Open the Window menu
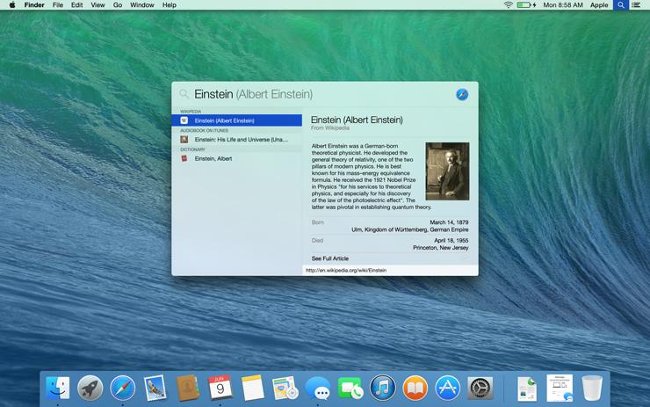 pyautogui.click(x=142, y=5)
